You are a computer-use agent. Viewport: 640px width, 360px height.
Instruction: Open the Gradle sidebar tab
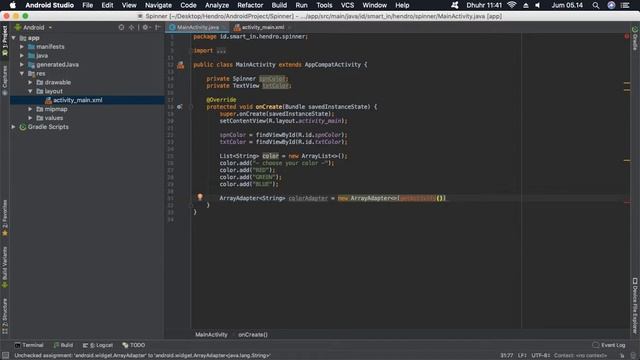point(635,38)
